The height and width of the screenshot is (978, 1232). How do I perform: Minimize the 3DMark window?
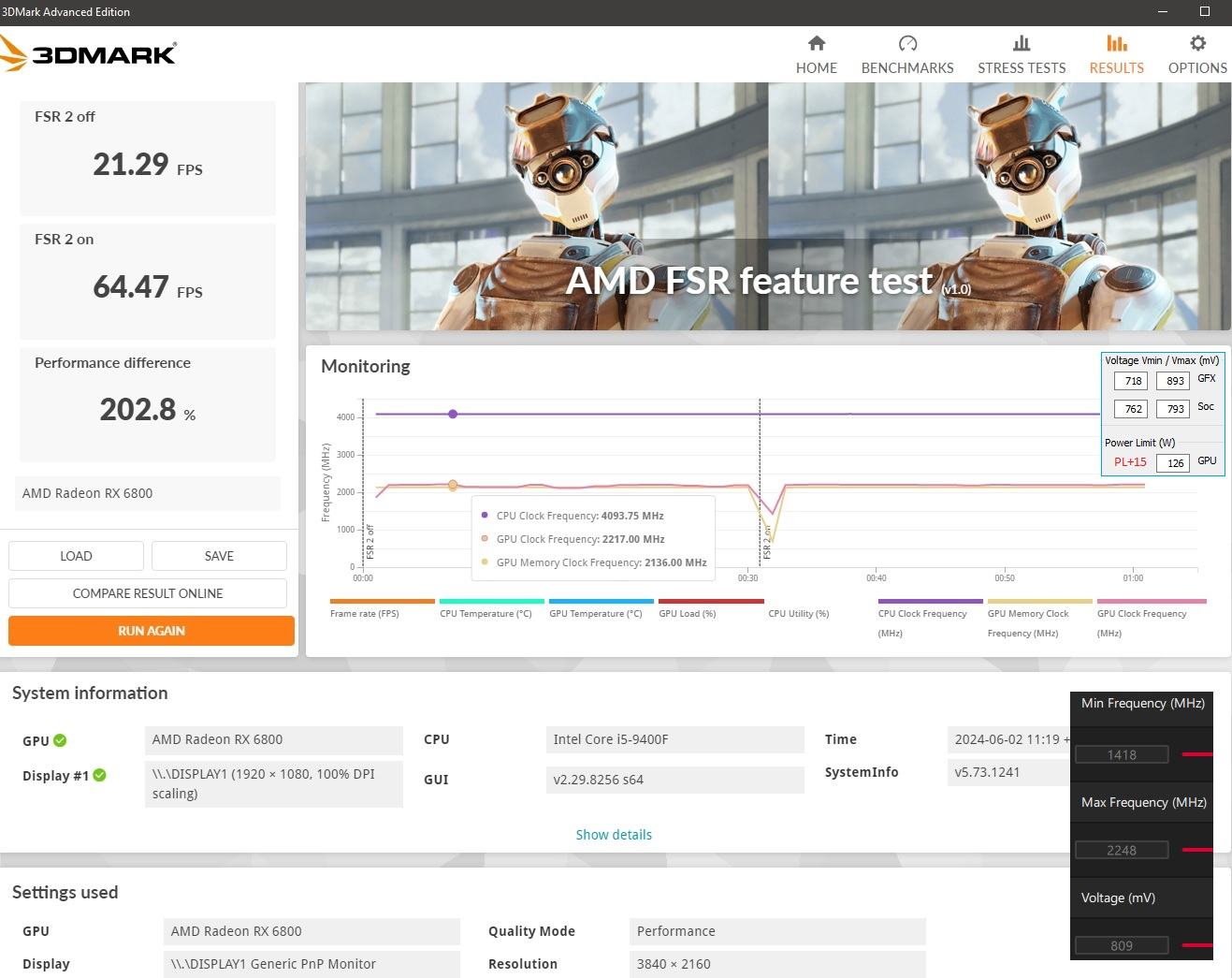point(1164,11)
